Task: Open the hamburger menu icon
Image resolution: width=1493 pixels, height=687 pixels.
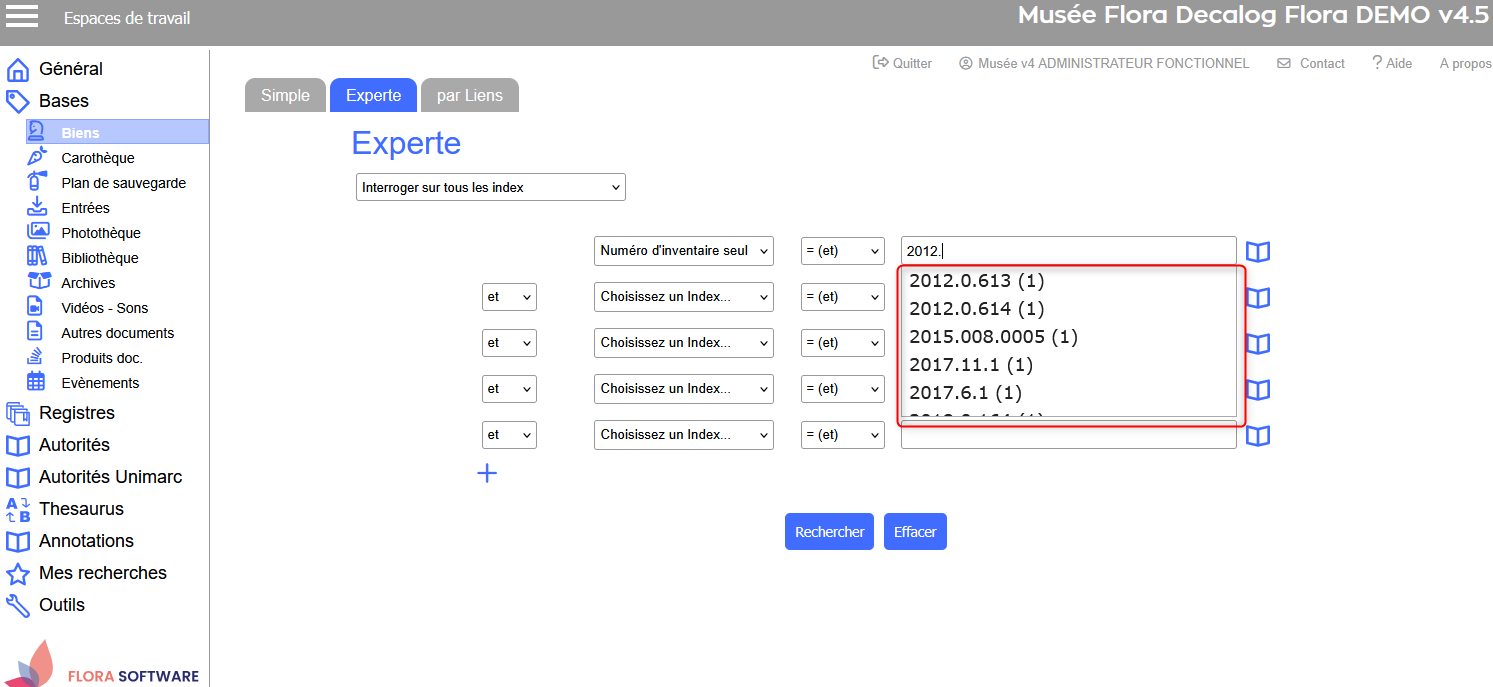Action: [22, 17]
